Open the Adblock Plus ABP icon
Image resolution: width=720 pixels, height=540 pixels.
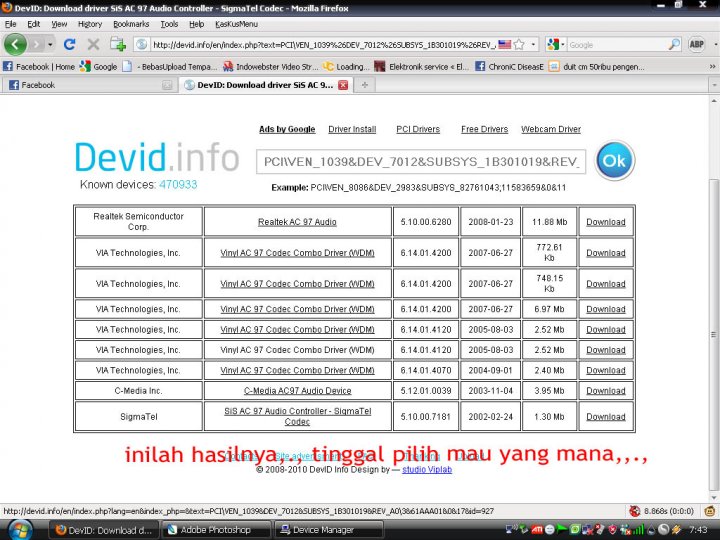(696, 45)
